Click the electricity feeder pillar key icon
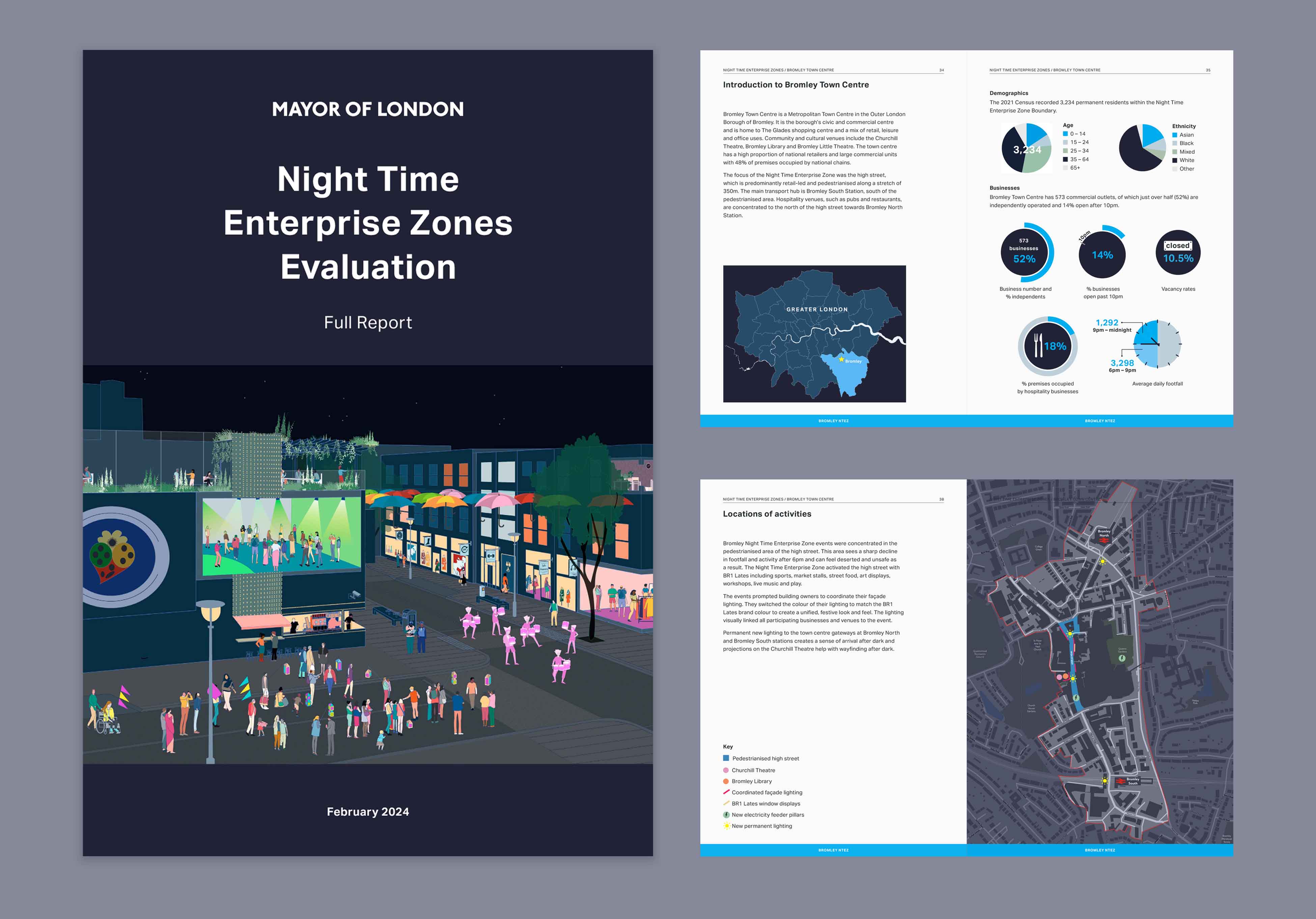Screen dimensions: 1316x919 tap(726, 815)
